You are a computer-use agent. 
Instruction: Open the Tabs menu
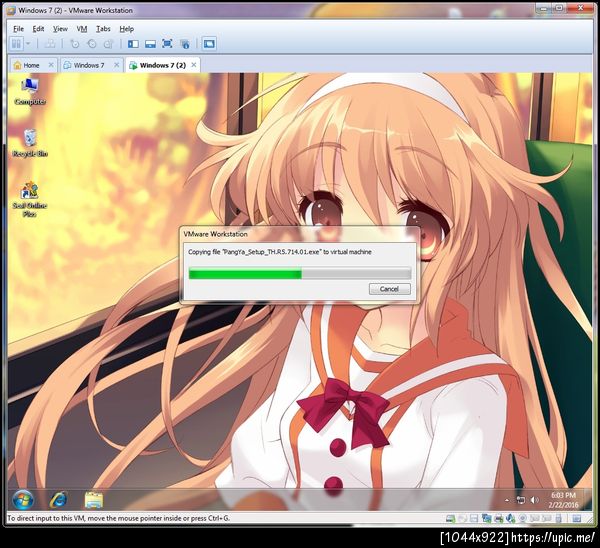[103, 29]
